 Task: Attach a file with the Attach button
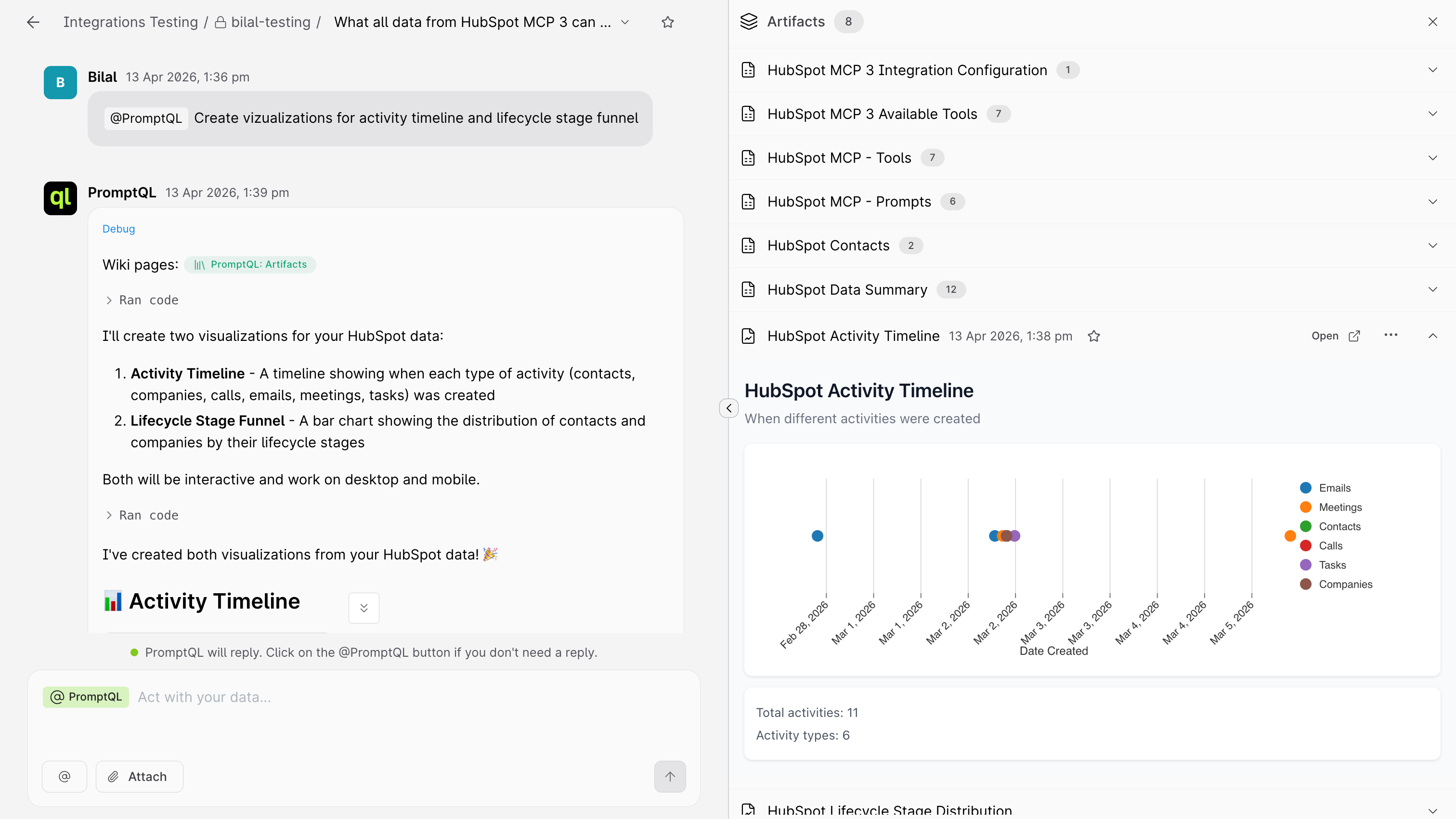(x=139, y=776)
